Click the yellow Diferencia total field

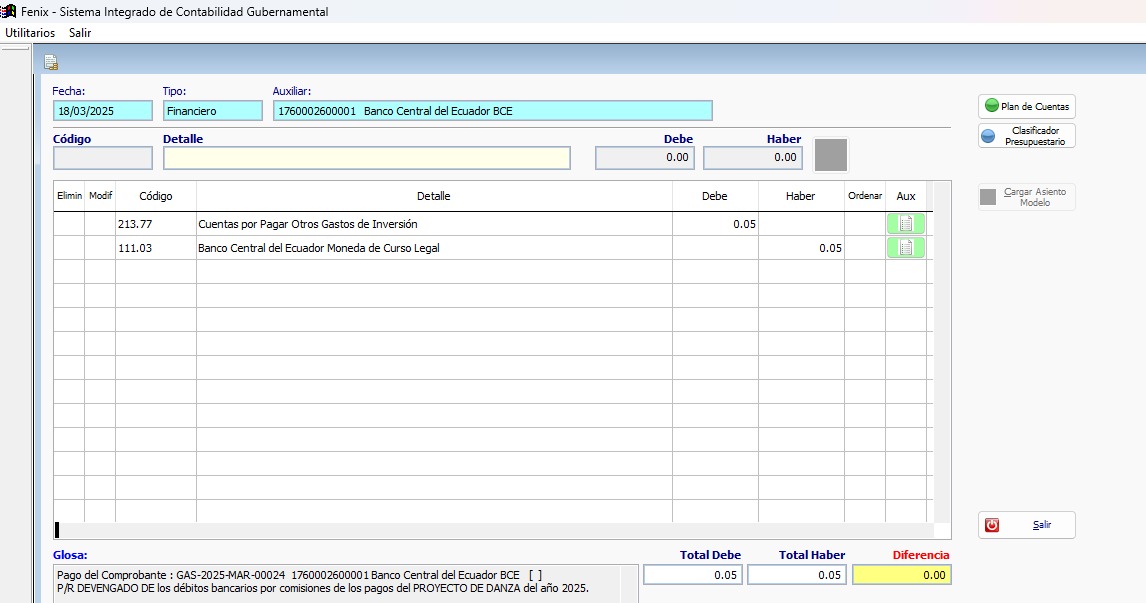[x=901, y=575]
